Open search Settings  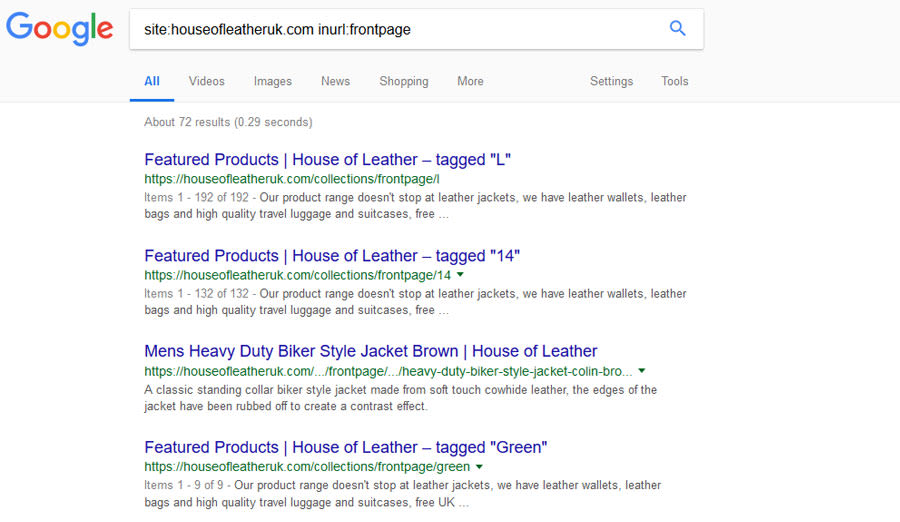pyautogui.click(x=611, y=81)
